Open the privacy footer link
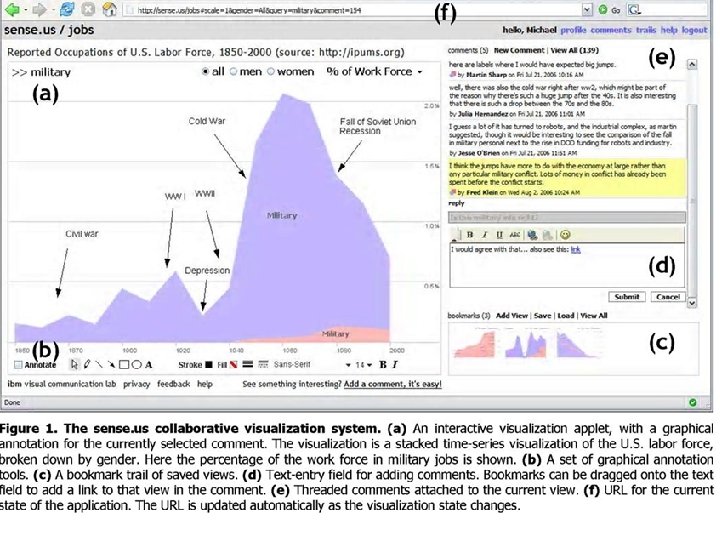Screen dimensions: 720x540 click(x=136, y=384)
